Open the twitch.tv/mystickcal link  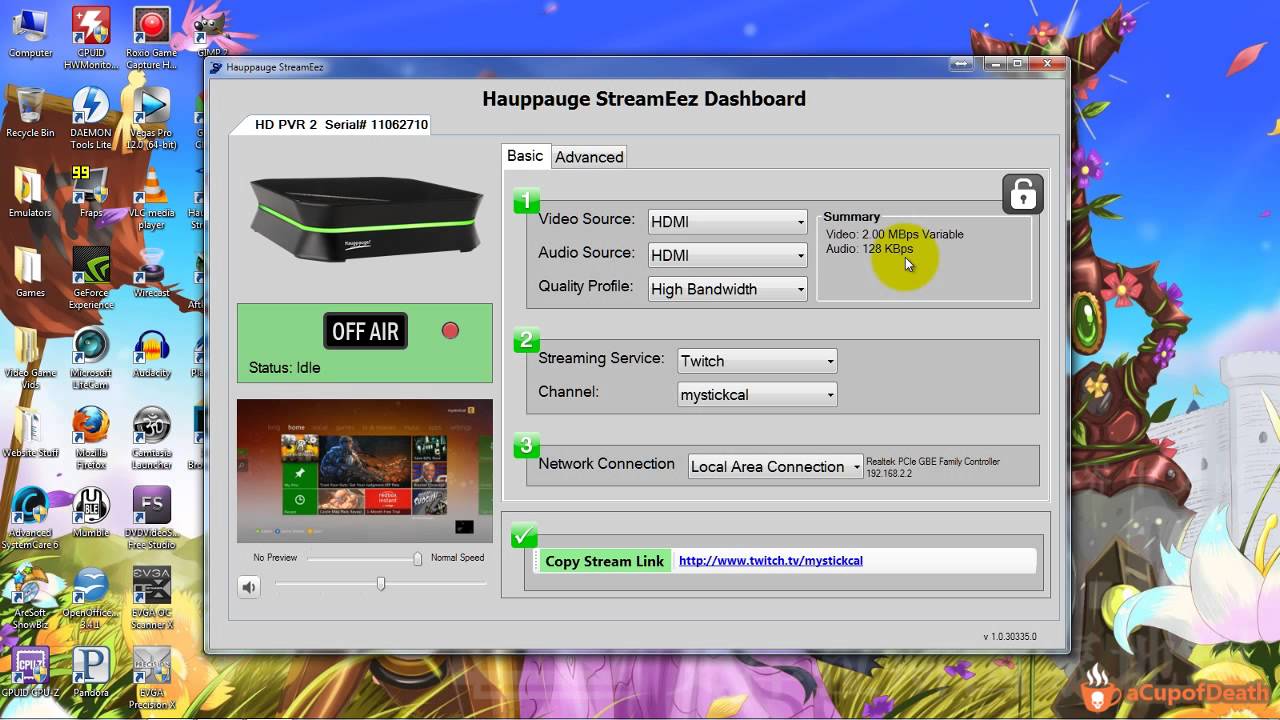pos(771,561)
